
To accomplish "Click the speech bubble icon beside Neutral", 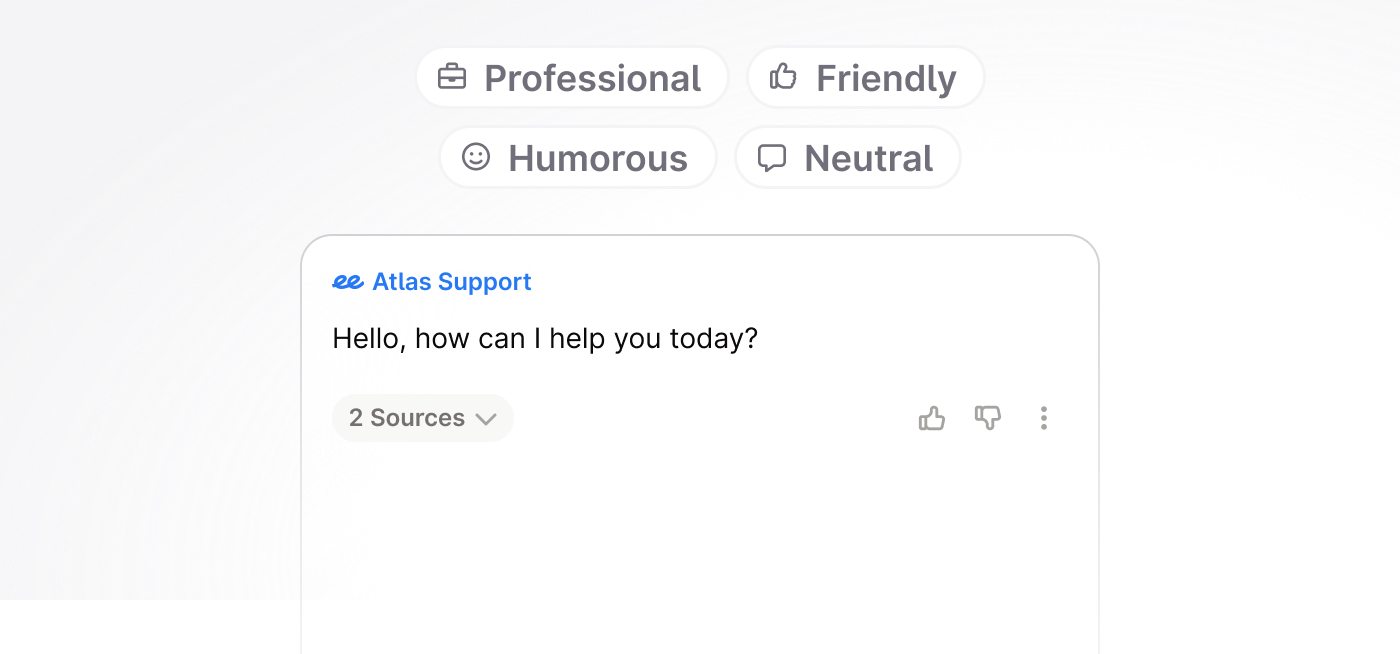I will point(771,158).
